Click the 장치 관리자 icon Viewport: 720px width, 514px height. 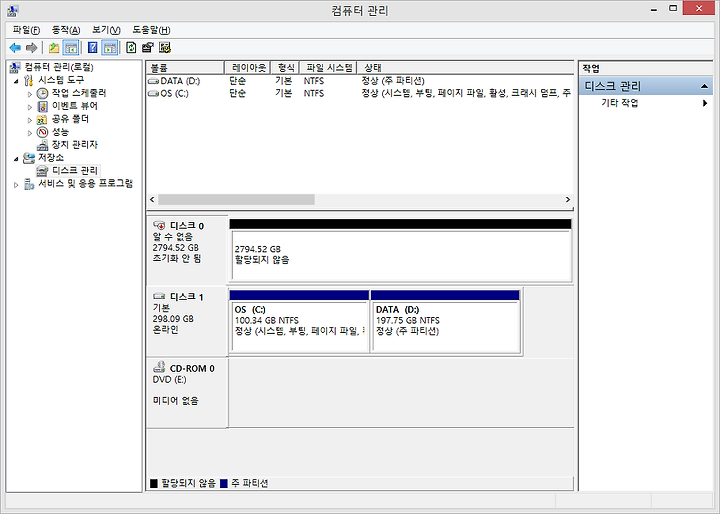pos(42,145)
